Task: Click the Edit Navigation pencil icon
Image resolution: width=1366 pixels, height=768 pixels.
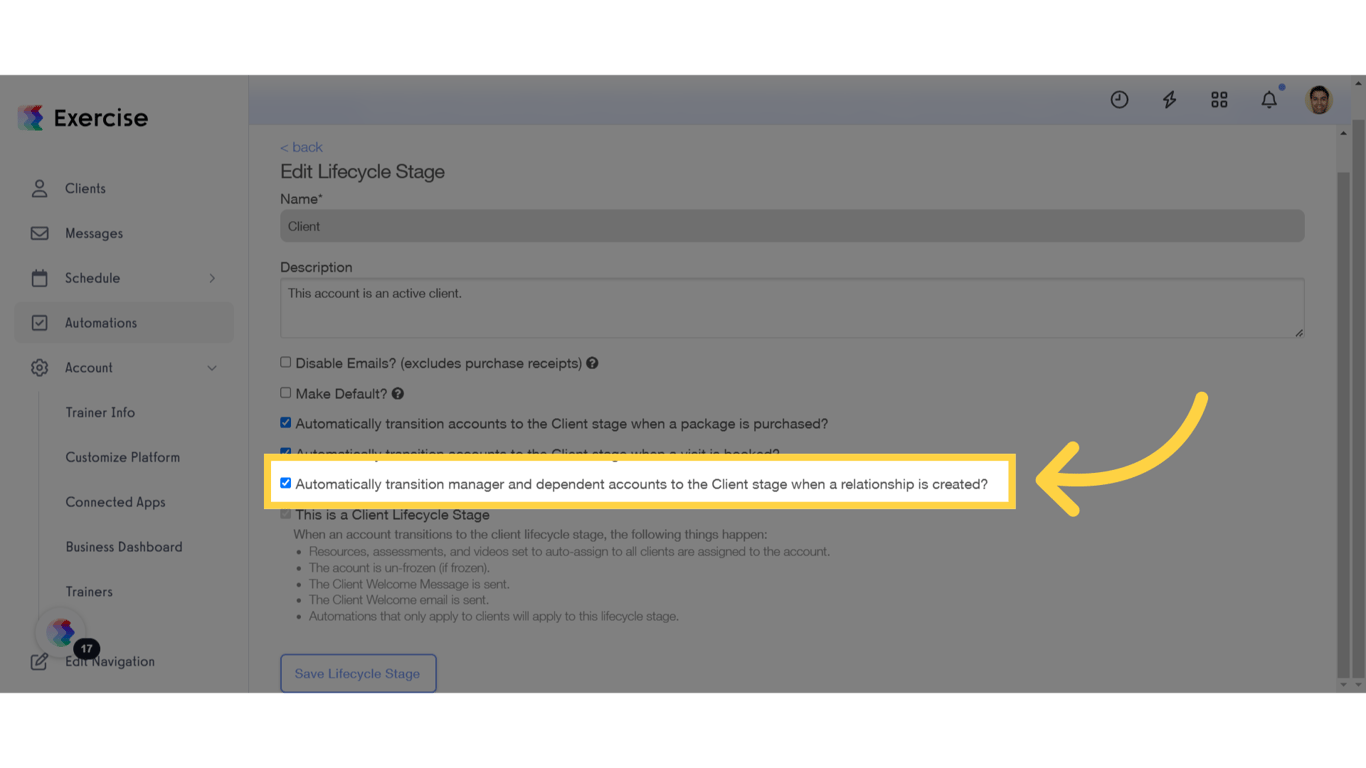Action: click(40, 661)
